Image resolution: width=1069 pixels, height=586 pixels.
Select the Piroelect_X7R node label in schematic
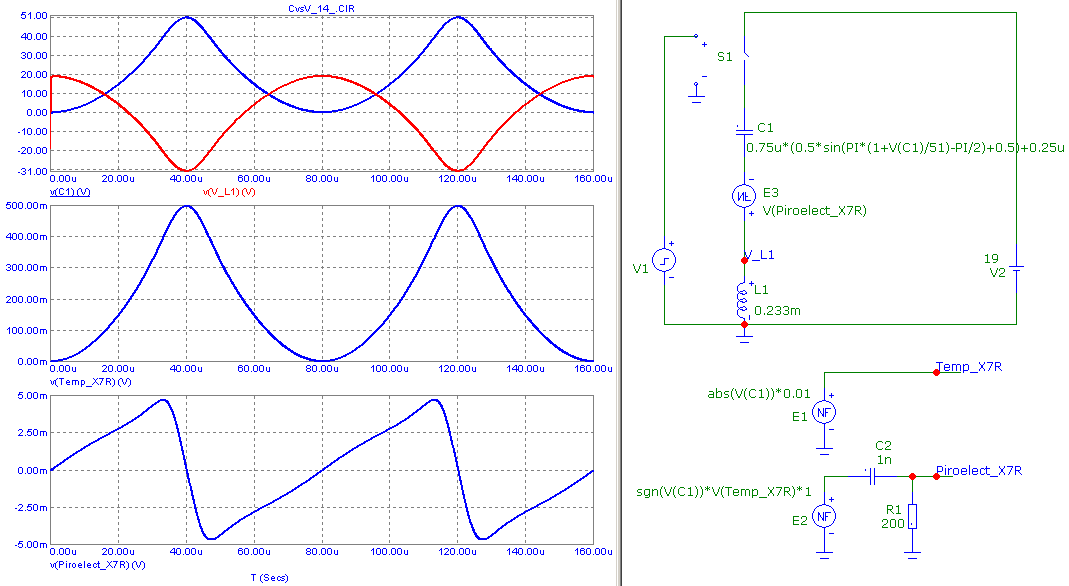pyautogui.click(x=978, y=471)
